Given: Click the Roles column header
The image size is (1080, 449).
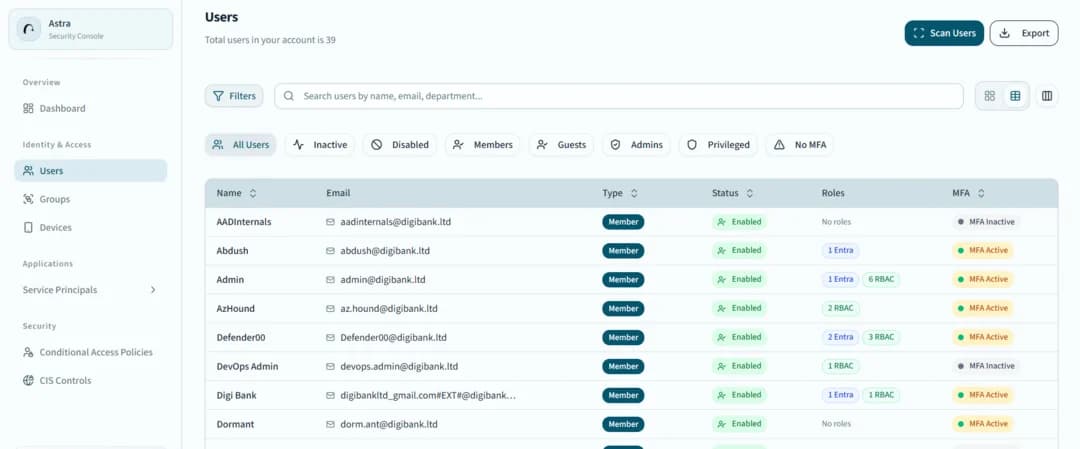Looking at the screenshot, I should (833, 194).
